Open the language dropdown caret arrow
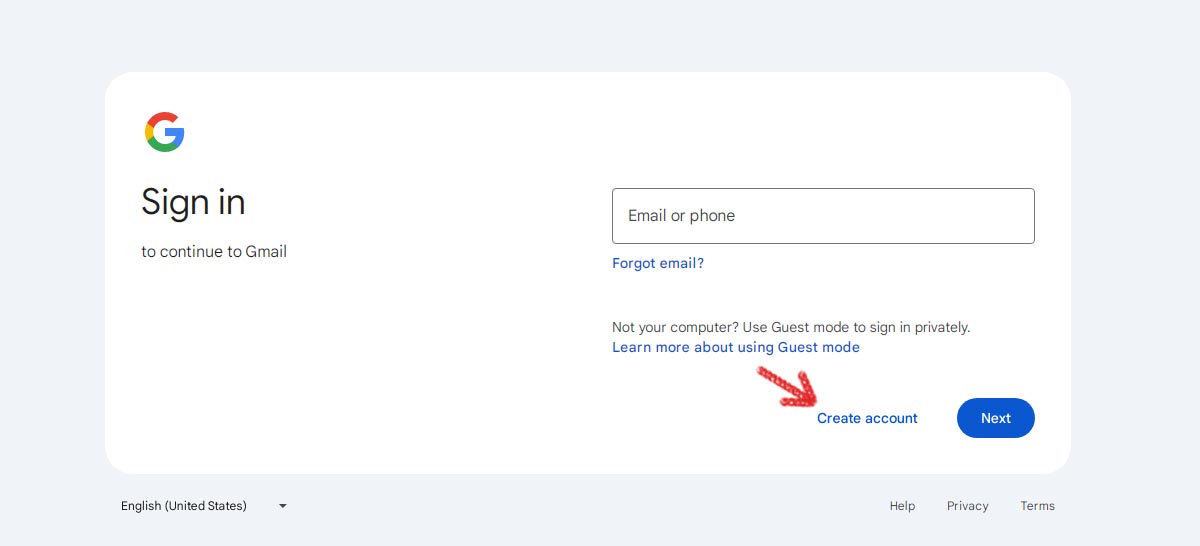Image resolution: width=1200 pixels, height=546 pixels. click(x=283, y=506)
